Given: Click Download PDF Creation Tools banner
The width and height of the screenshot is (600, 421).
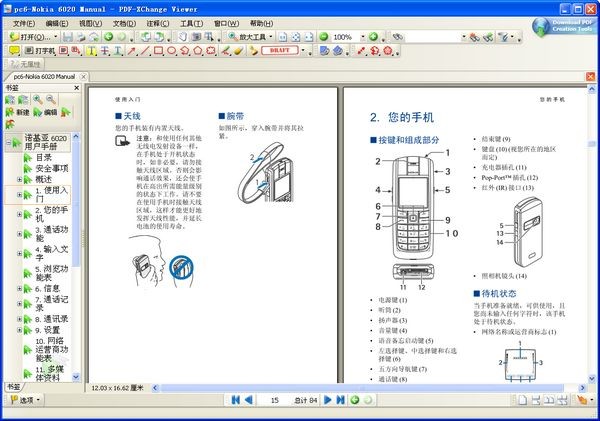Looking at the screenshot, I should [x=563, y=26].
